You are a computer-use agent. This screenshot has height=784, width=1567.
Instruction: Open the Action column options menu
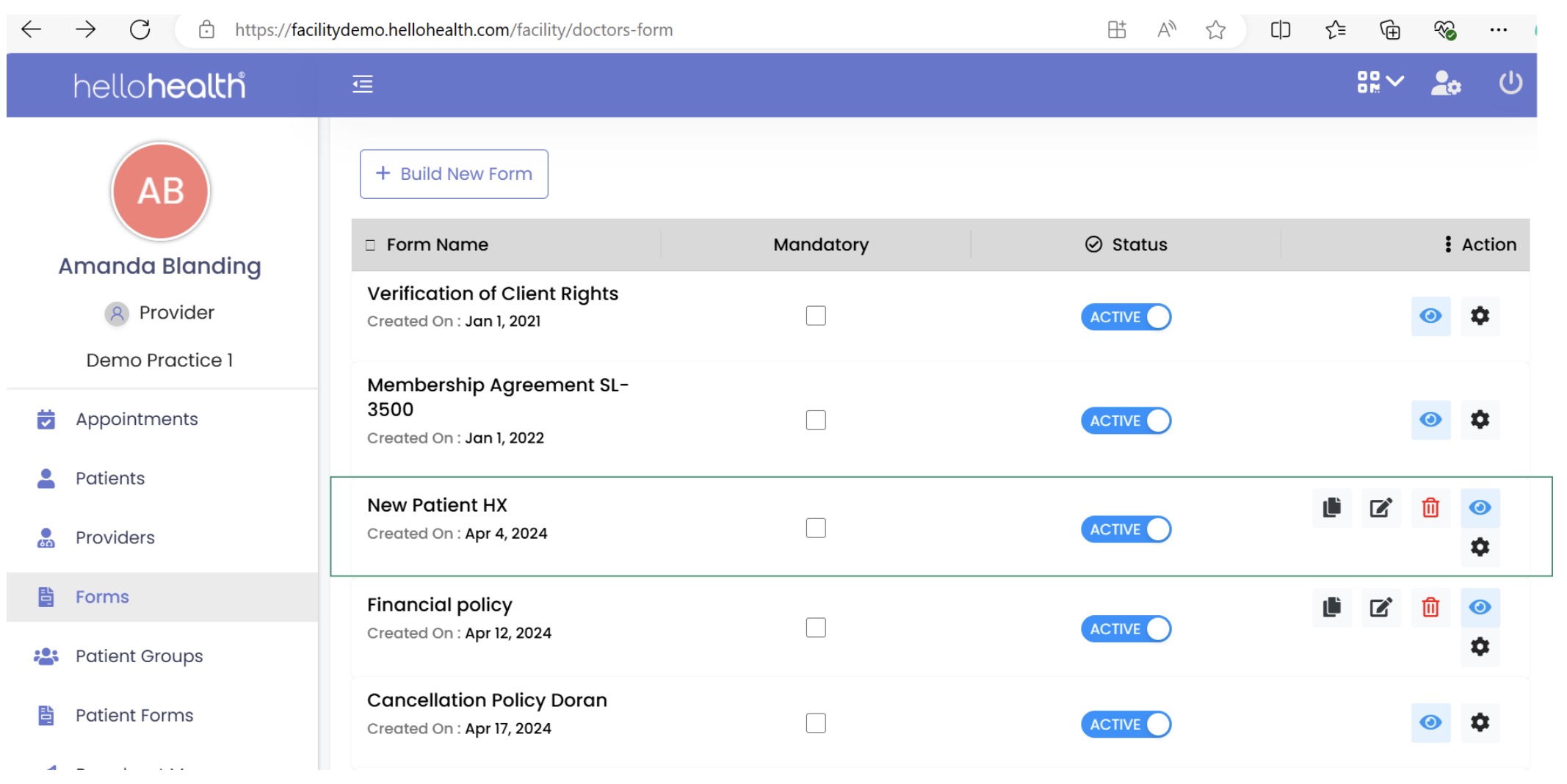(1447, 244)
